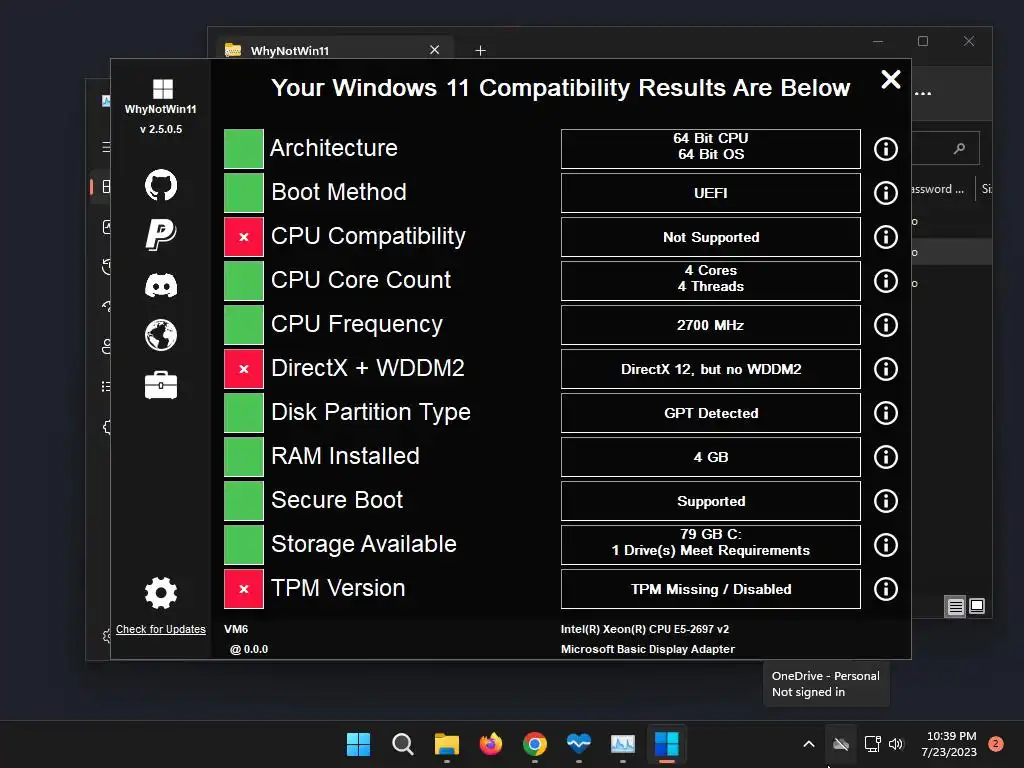Select the WhyNotWin11 tab in File Explorer
The image size is (1024, 768).
[334, 50]
